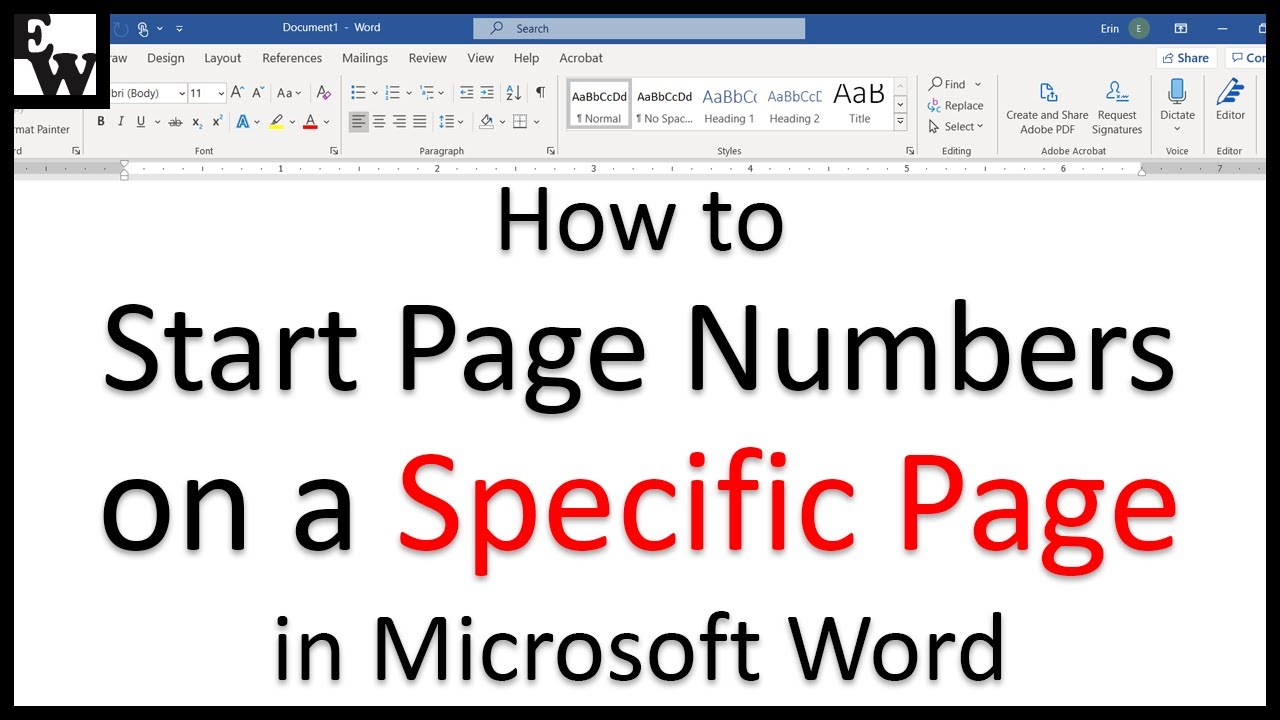Toggle Bold formatting

coord(100,122)
